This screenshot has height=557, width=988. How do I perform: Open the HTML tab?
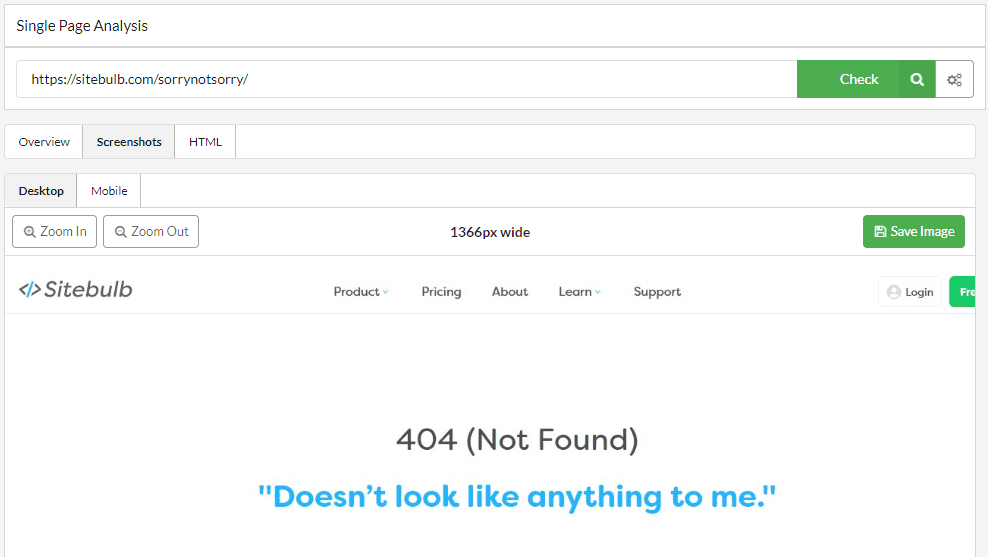click(205, 142)
